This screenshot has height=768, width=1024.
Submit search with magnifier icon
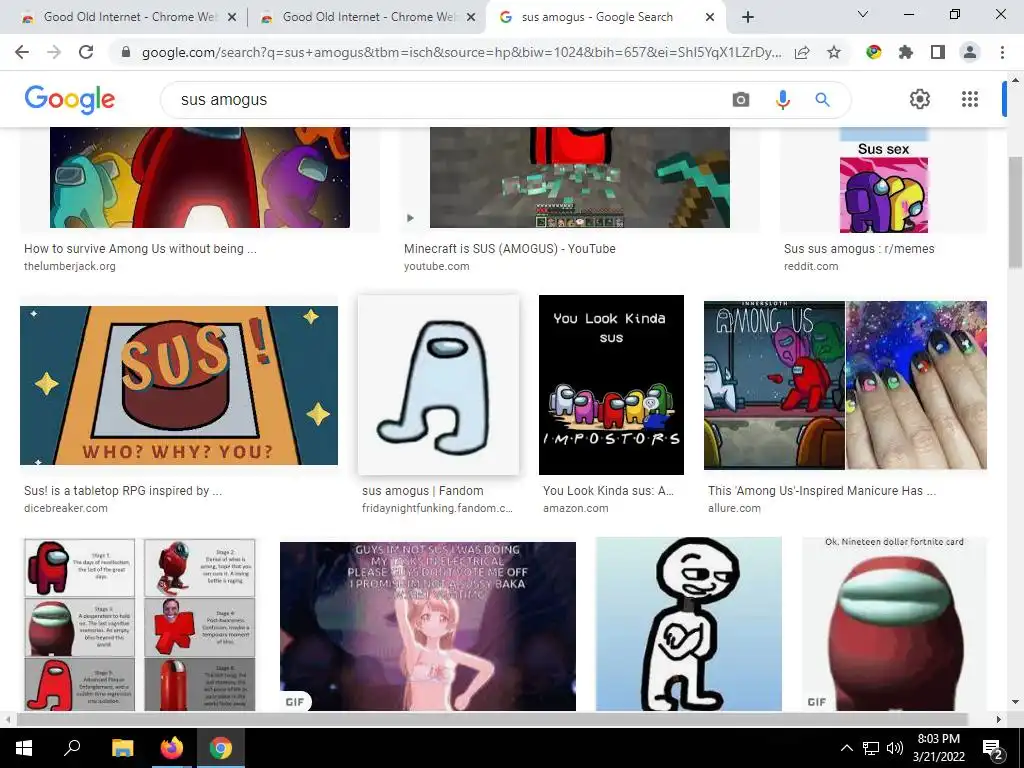click(x=823, y=99)
